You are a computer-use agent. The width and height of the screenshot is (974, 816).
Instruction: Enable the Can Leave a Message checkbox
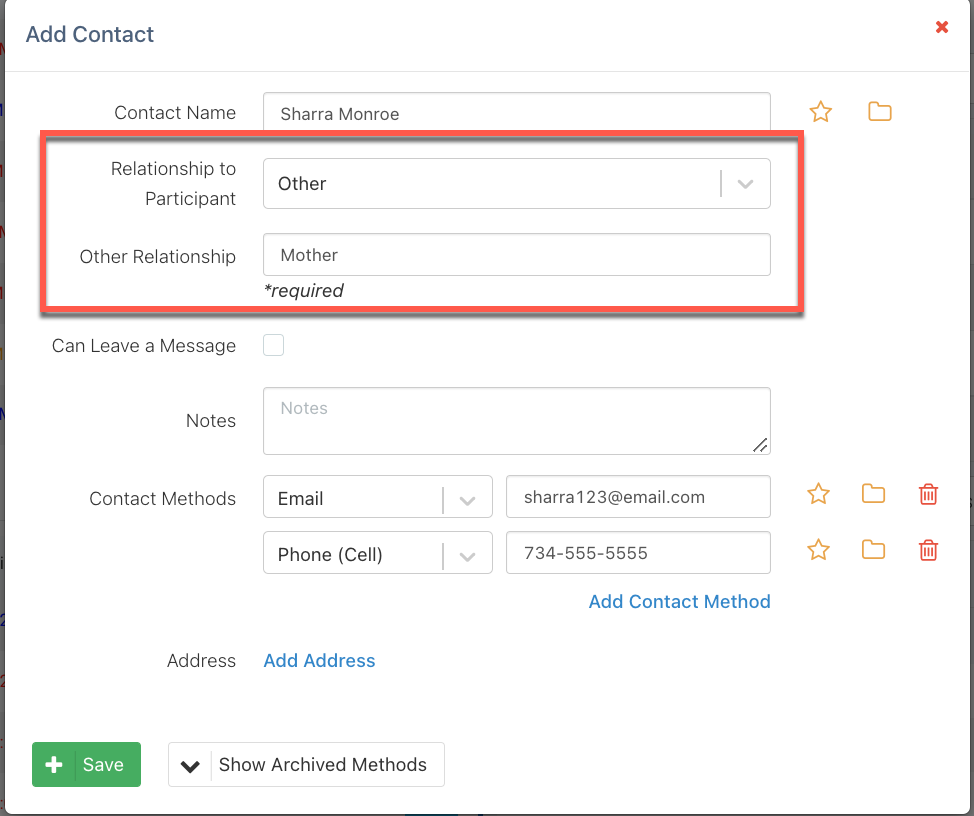[273, 346]
